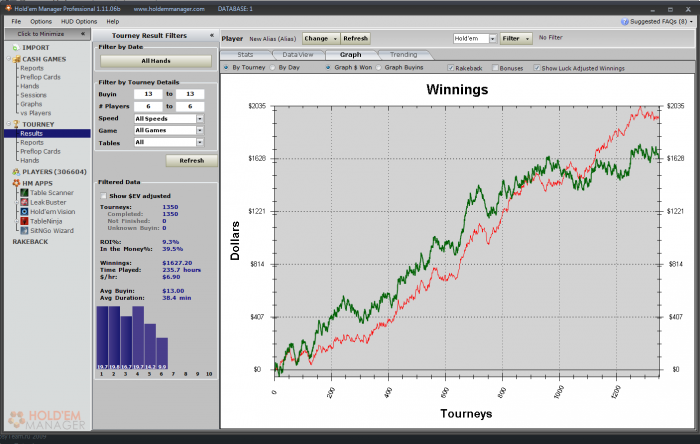The width and height of the screenshot is (700, 444).
Task: Switch to the Stats tab
Action: click(245, 54)
